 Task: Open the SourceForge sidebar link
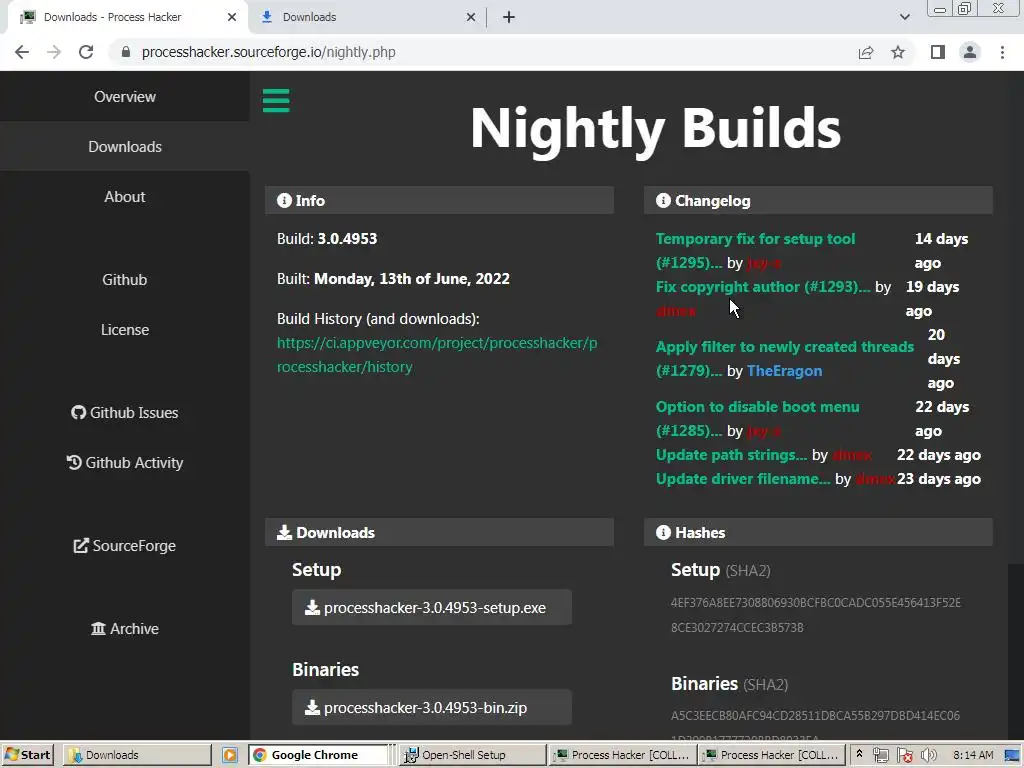coord(125,546)
